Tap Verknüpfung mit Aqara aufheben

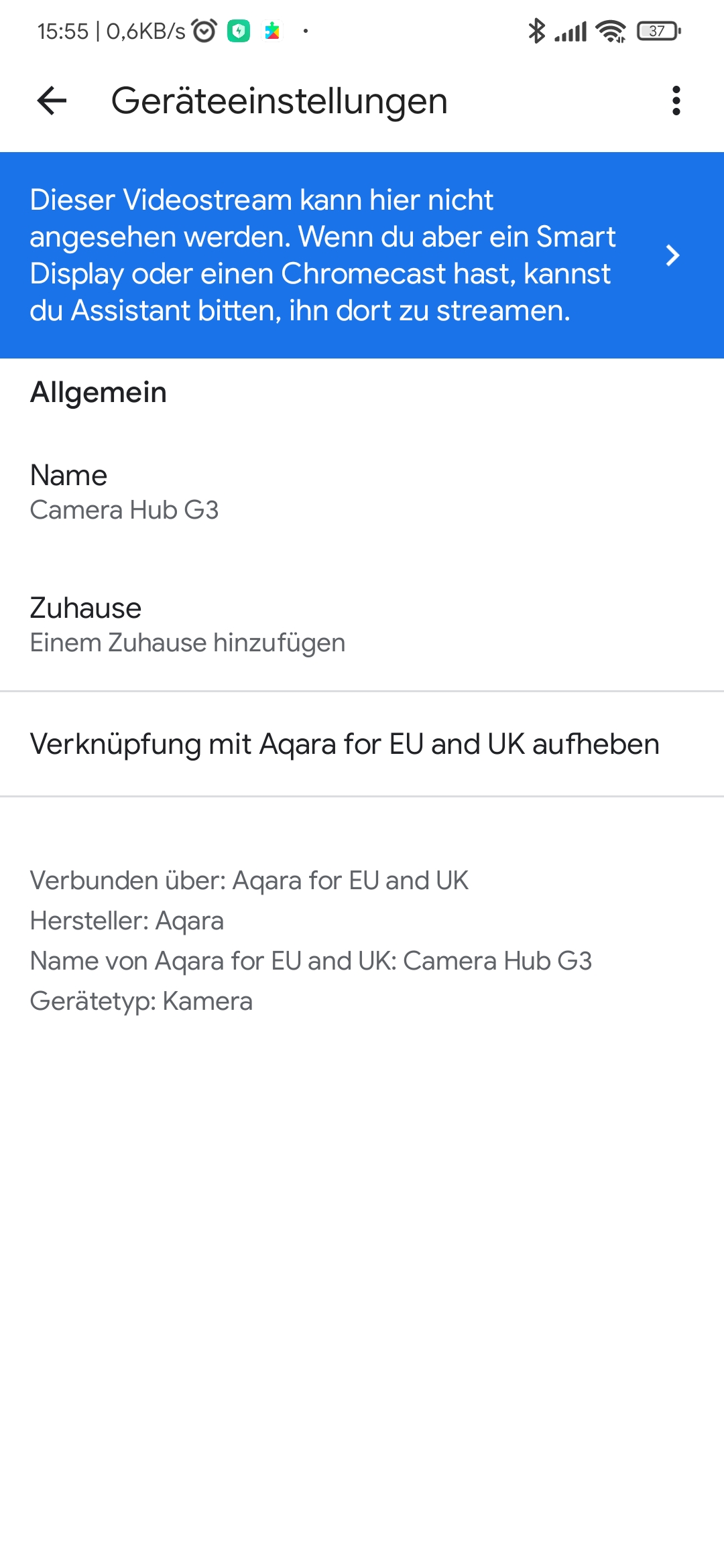pos(345,744)
